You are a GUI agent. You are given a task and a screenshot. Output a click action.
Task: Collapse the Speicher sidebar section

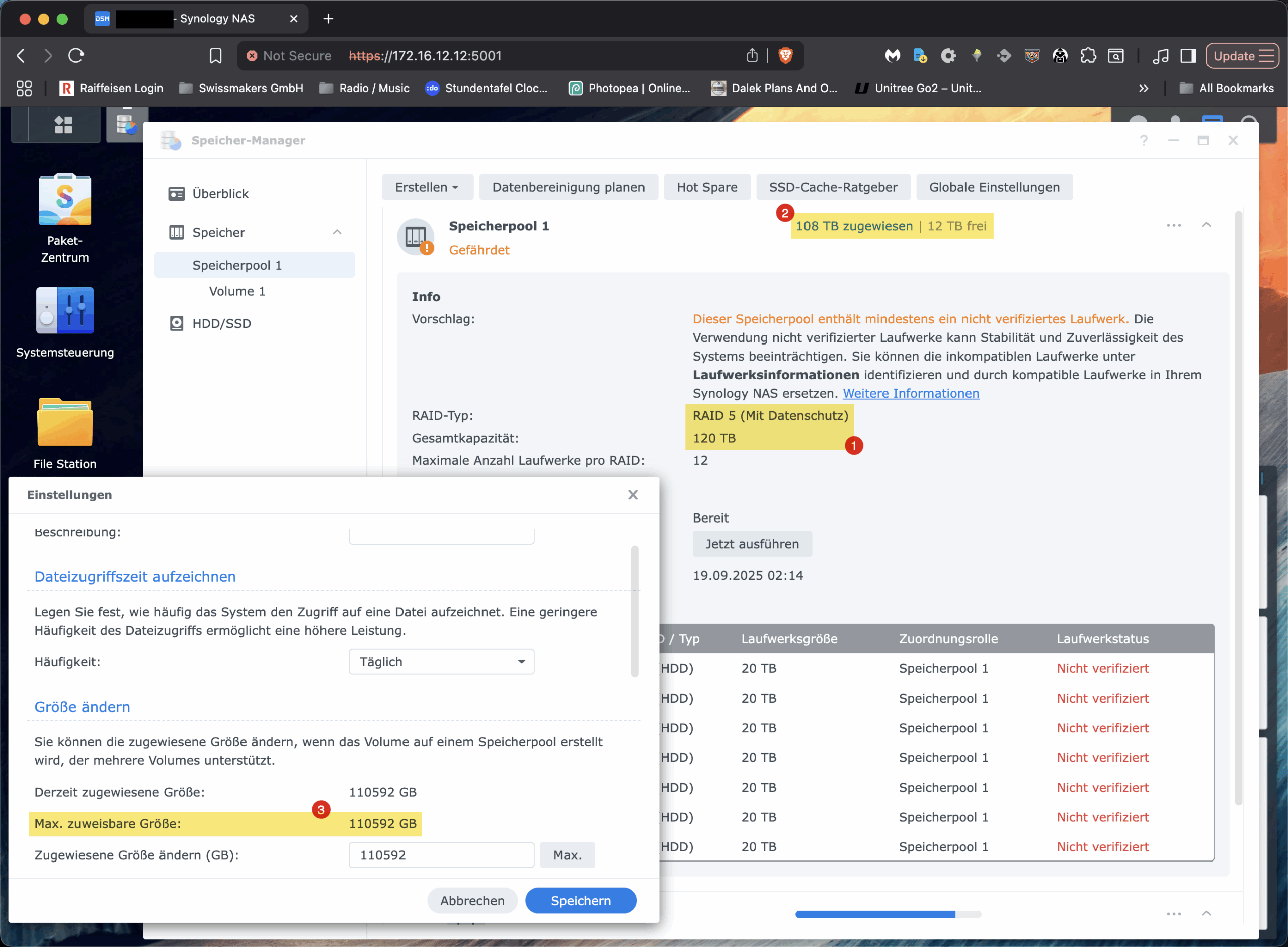(x=337, y=232)
